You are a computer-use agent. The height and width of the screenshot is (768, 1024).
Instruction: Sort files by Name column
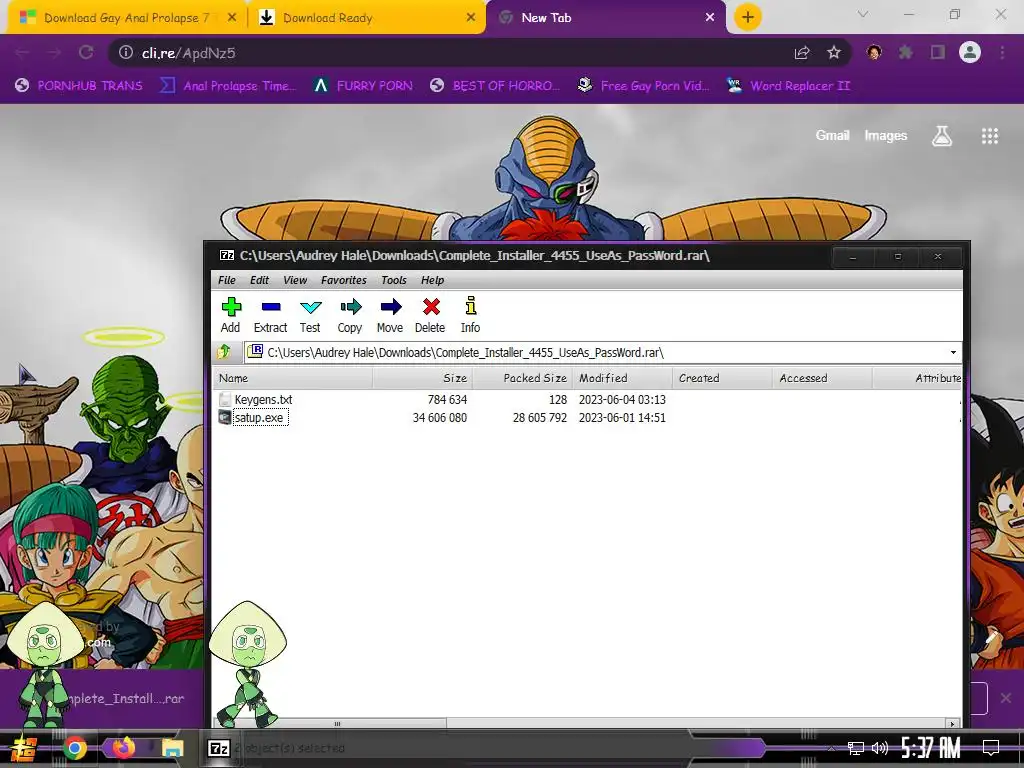pyautogui.click(x=293, y=378)
